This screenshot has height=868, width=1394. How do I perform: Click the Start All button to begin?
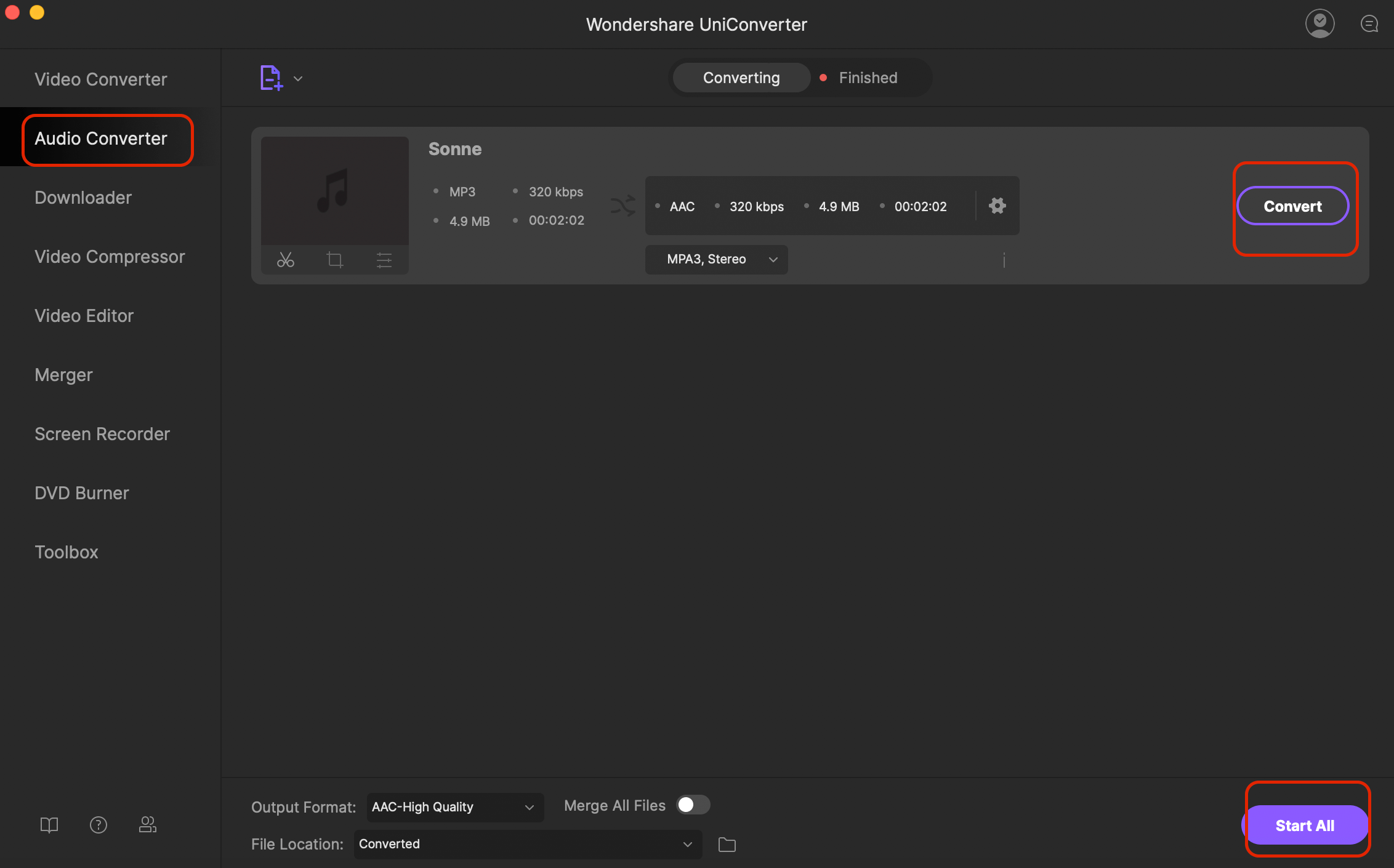pyautogui.click(x=1305, y=825)
